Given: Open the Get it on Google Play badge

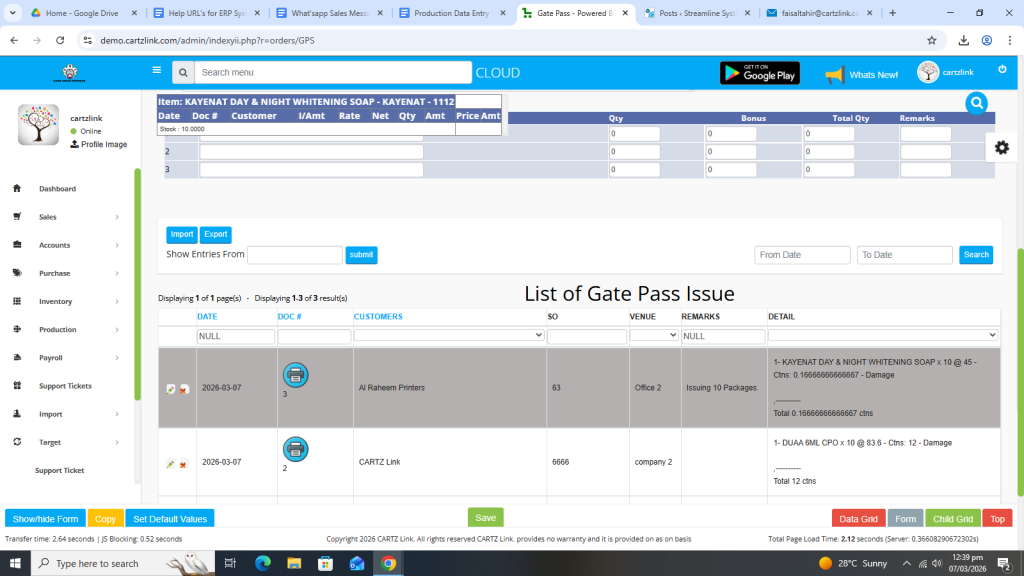Looking at the screenshot, I should coord(759,73).
